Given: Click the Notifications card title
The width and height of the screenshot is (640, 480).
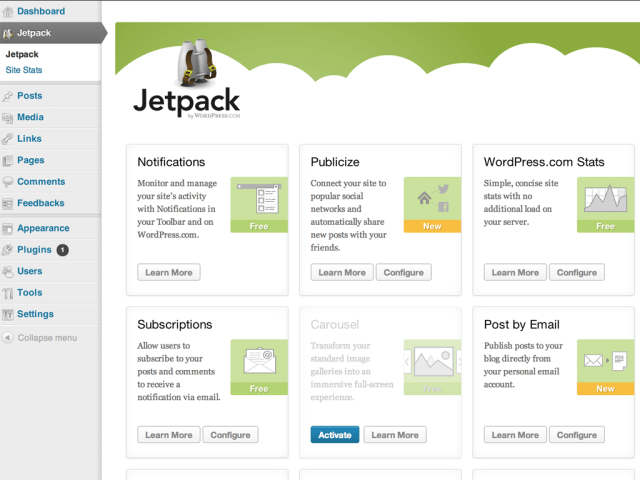Looking at the screenshot, I should click(171, 162).
